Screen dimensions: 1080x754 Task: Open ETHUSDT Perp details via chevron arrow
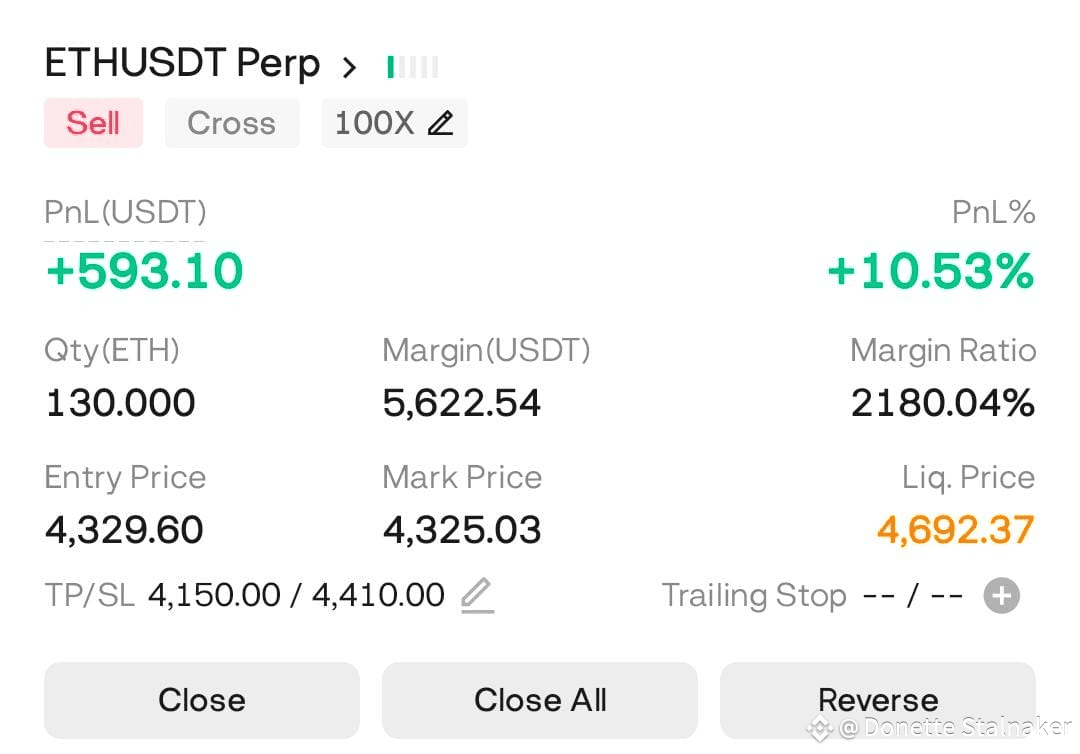pyautogui.click(x=349, y=67)
